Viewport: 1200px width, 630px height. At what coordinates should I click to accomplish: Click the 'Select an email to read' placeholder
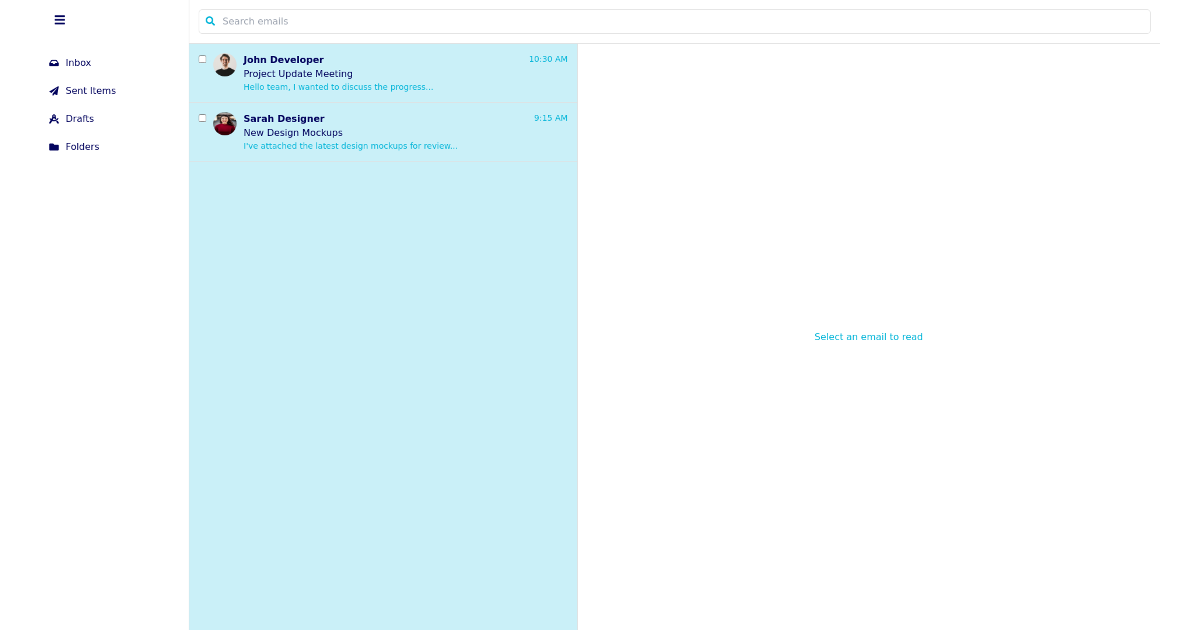pyautogui.click(x=868, y=337)
